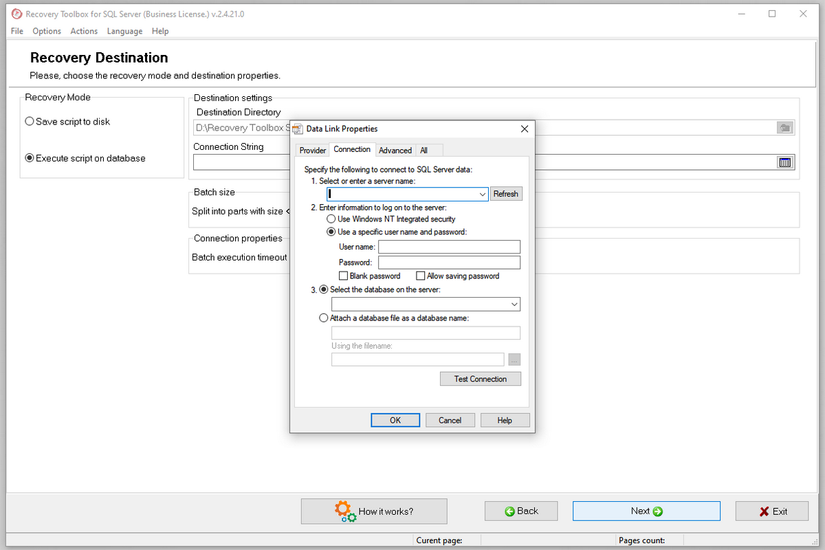This screenshot has width=825, height=550.
Task: Confirm dialog with OK button
Action: [395, 420]
